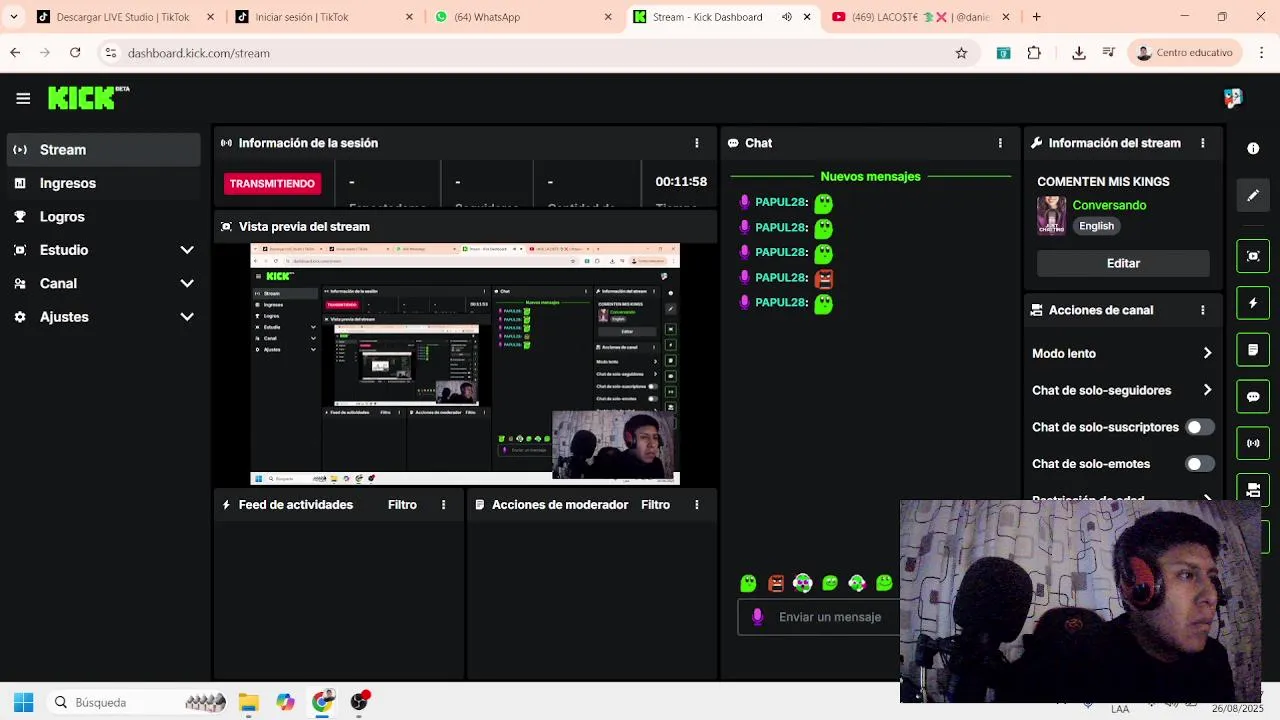This screenshot has width=1280, height=720.
Task: Click the pencil edit icon in sidebar
Action: click(1253, 196)
